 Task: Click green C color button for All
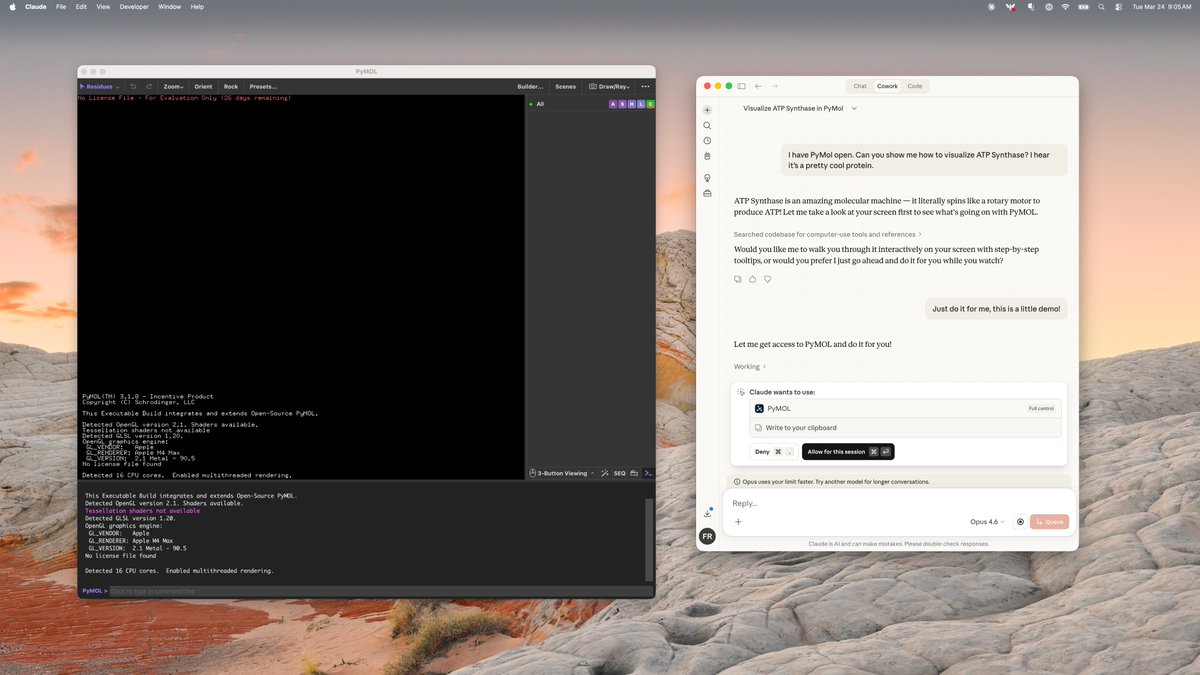pos(650,104)
